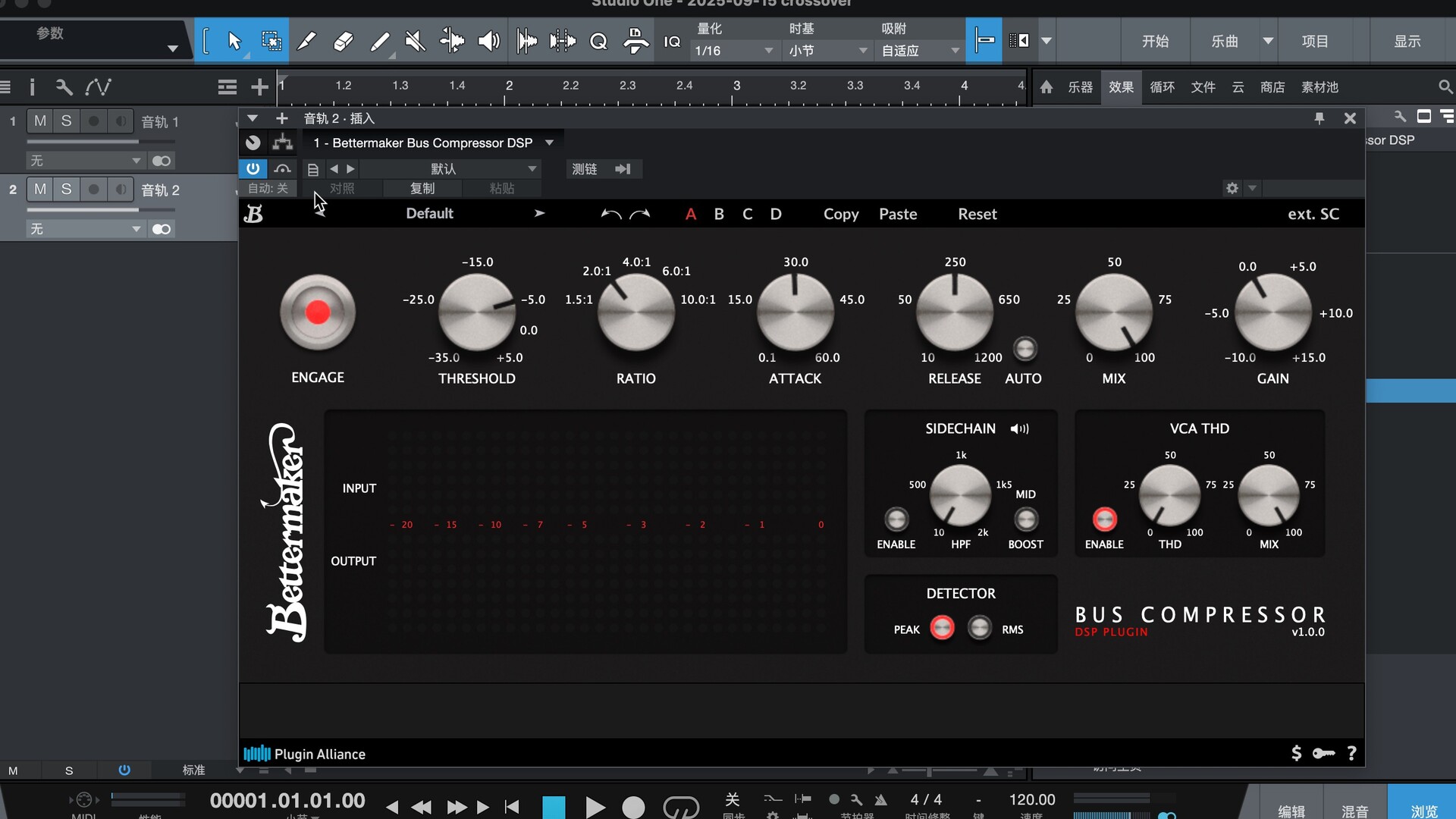The width and height of the screenshot is (1456, 819).
Task: Click the plugin Copy button
Action: (x=841, y=214)
